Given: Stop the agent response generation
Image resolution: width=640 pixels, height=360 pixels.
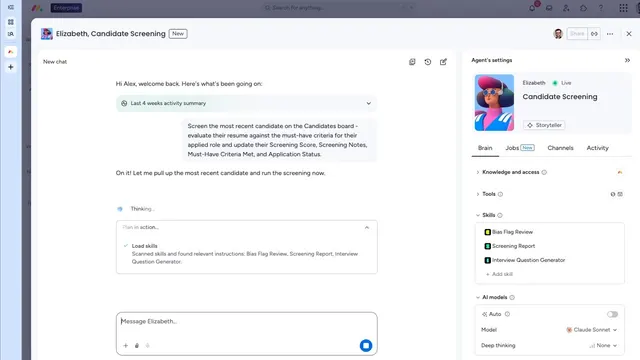Looking at the screenshot, I should [366, 346].
